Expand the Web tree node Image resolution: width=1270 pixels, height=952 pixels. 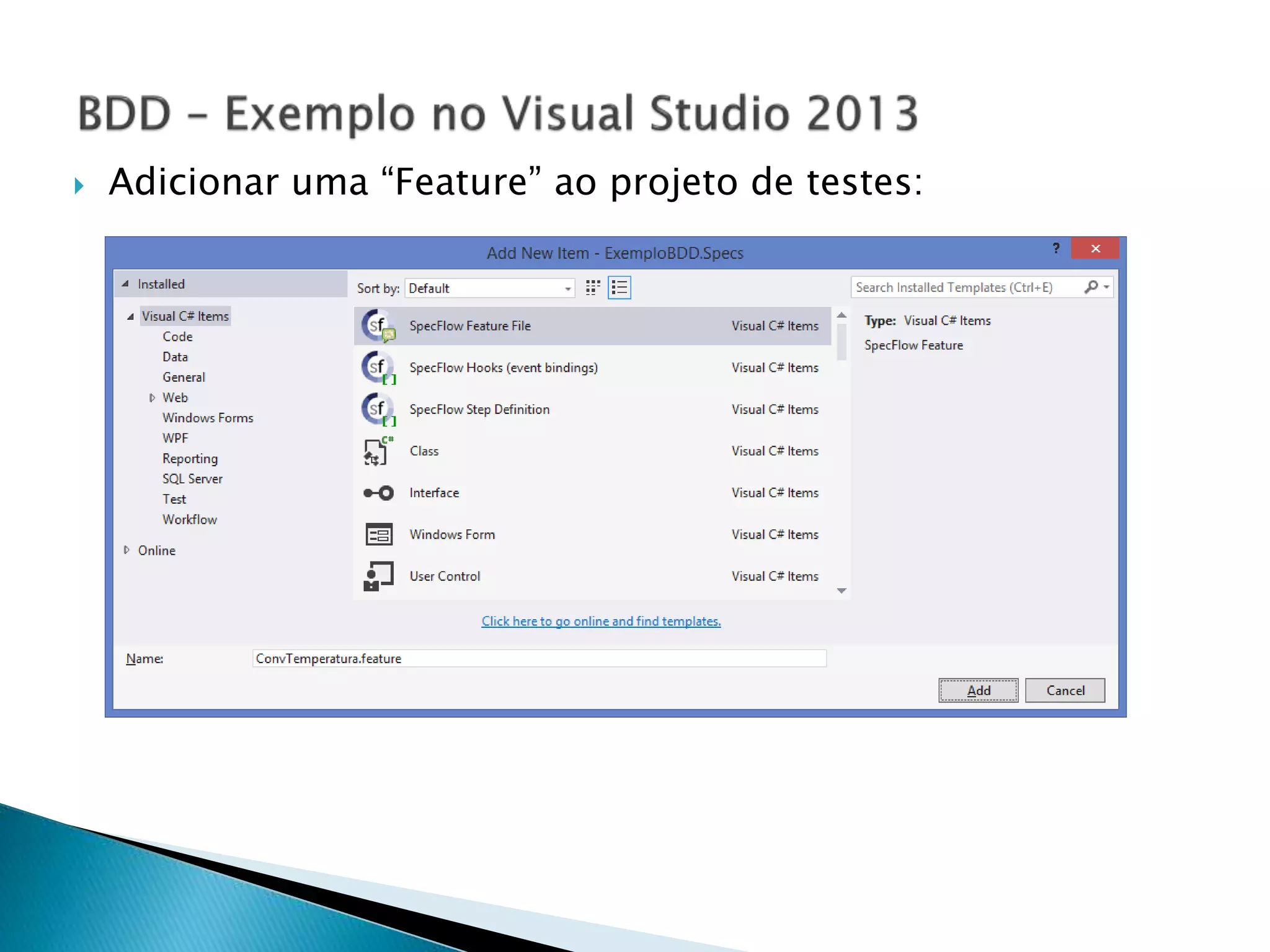tap(152, 398)
